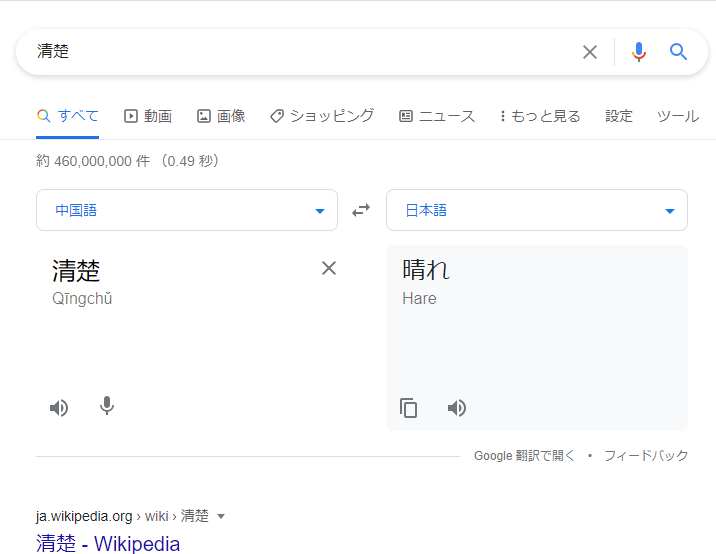The width and height of the screenshot is (716, 554).
Task: Use microphone input for translation source
Action: [107, 406]
